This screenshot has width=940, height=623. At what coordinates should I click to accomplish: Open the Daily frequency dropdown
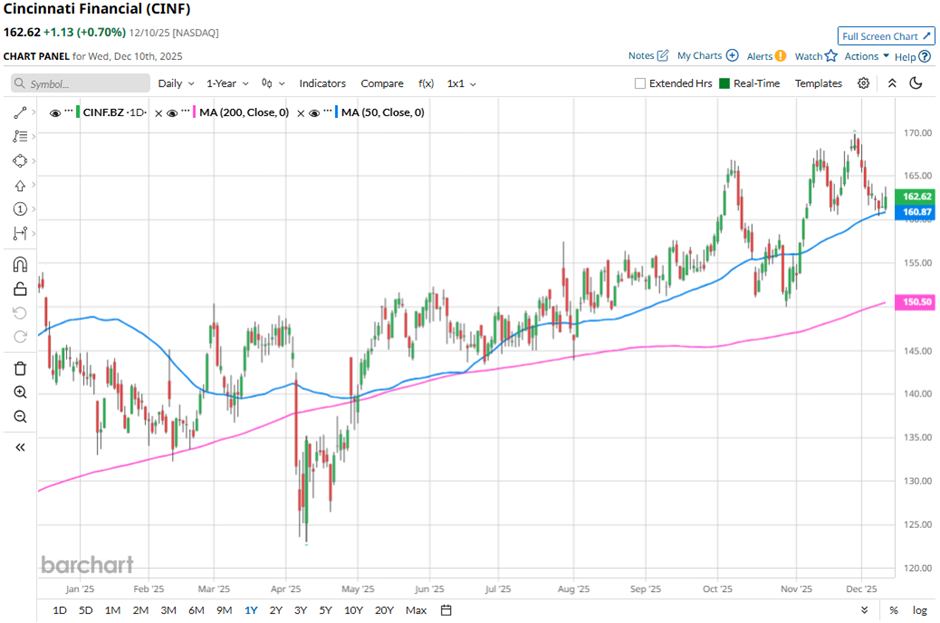(176, 84)
